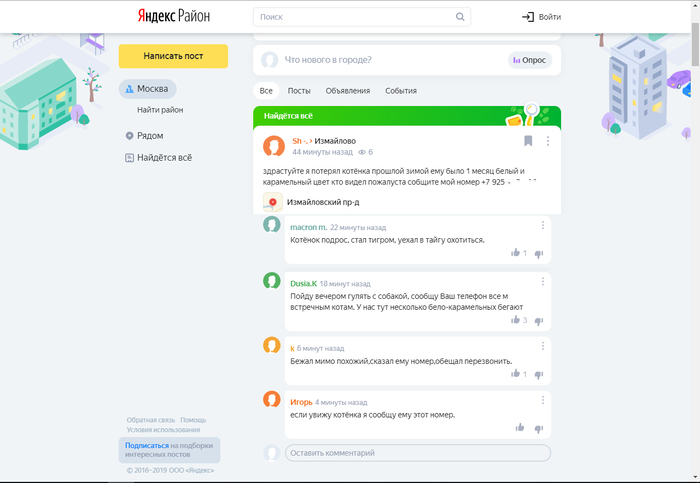Screen dimensions: 700x483
Task: Open the three-dot menu on the post
Action: tap(548, 141)
